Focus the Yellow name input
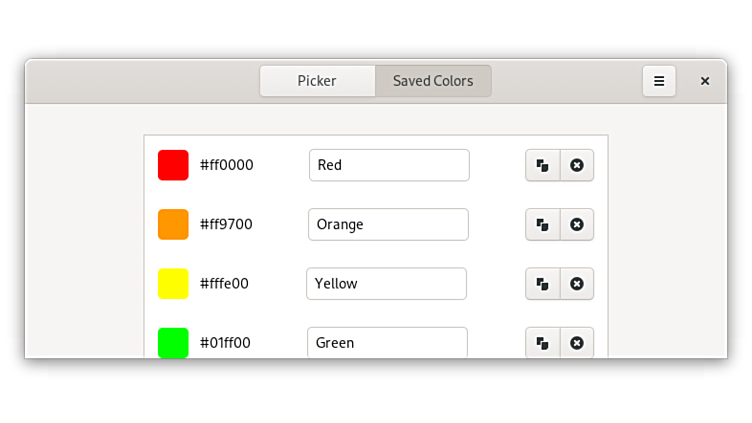752x423 pixels. click(x=386, y=284)
